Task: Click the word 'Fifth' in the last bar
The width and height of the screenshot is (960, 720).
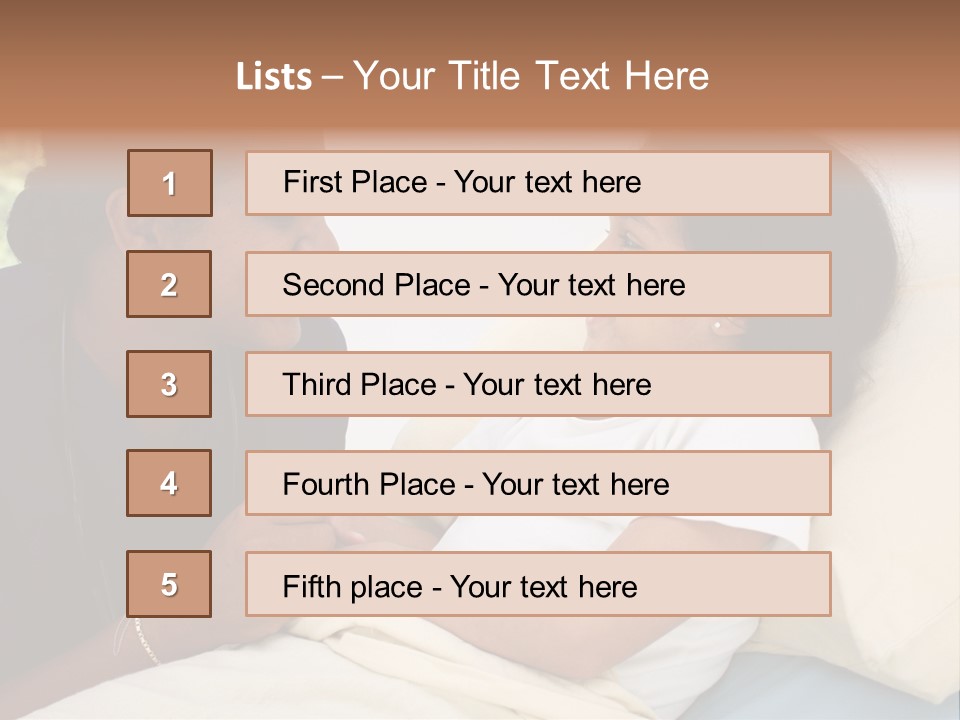Action: click(x=312, y=586)
